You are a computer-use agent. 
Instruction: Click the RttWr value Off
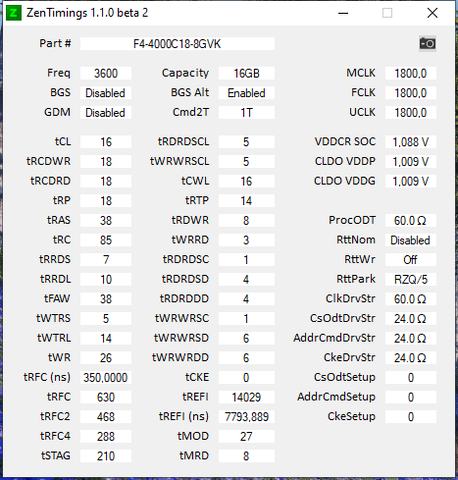tap(411, 260)
